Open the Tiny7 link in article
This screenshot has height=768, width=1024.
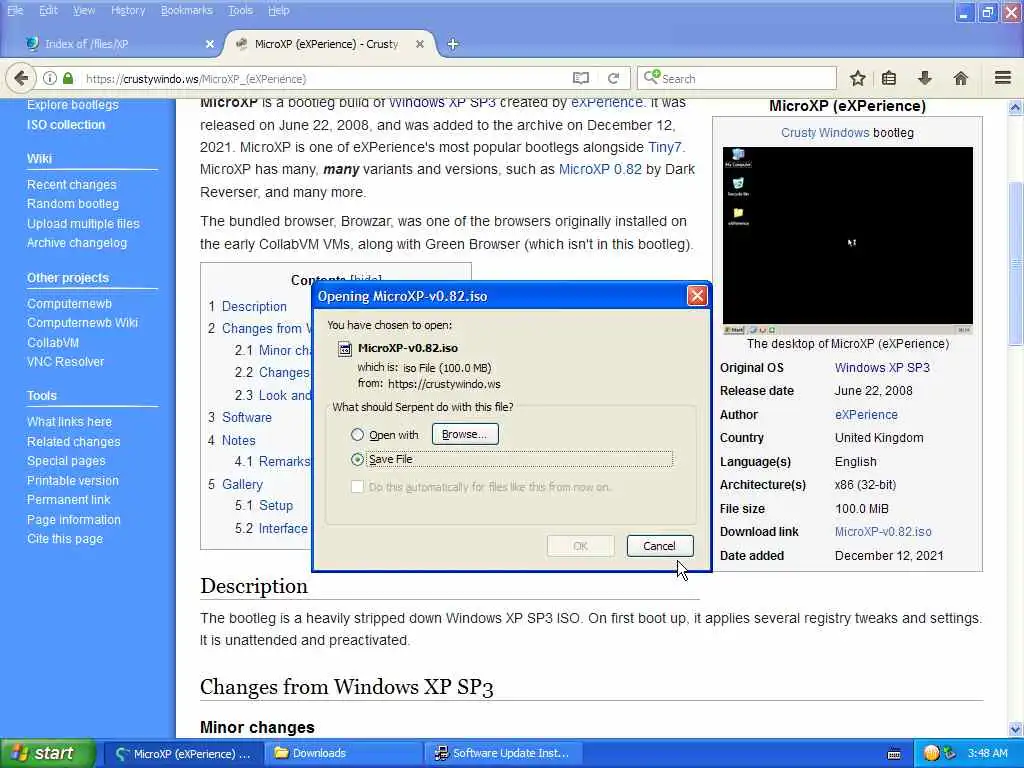click(x=664, y=147)
